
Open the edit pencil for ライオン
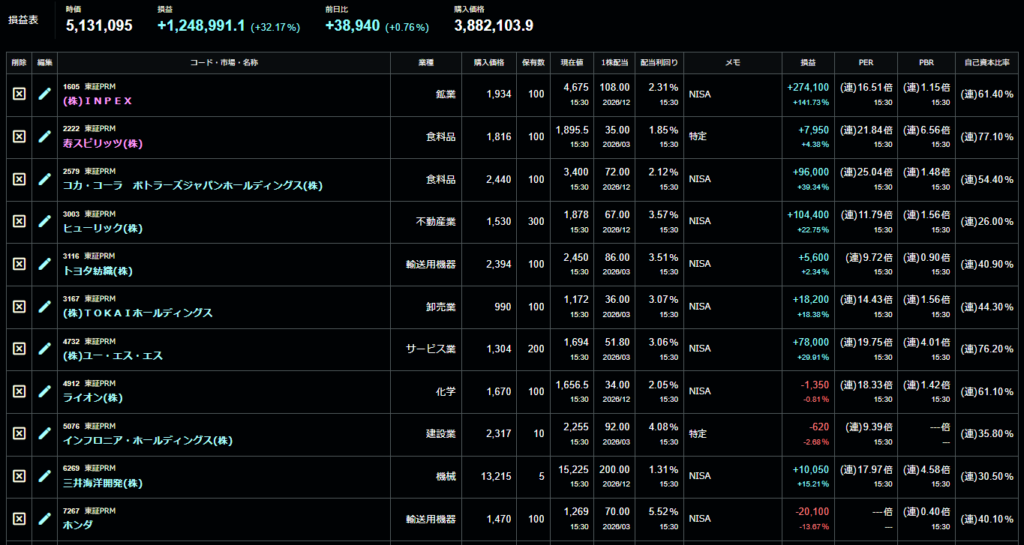tap(44, 390)
